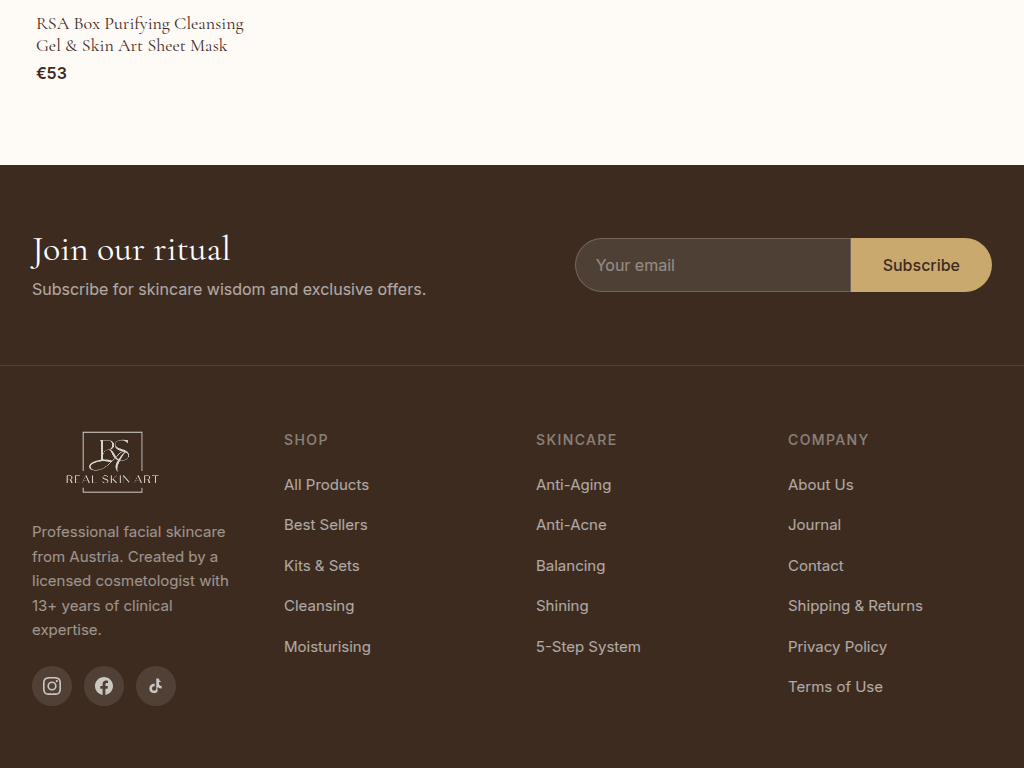Viewport: 1024px width, 768px height.
Task: Open the Moisturising category
Action: tap(327, 647)
